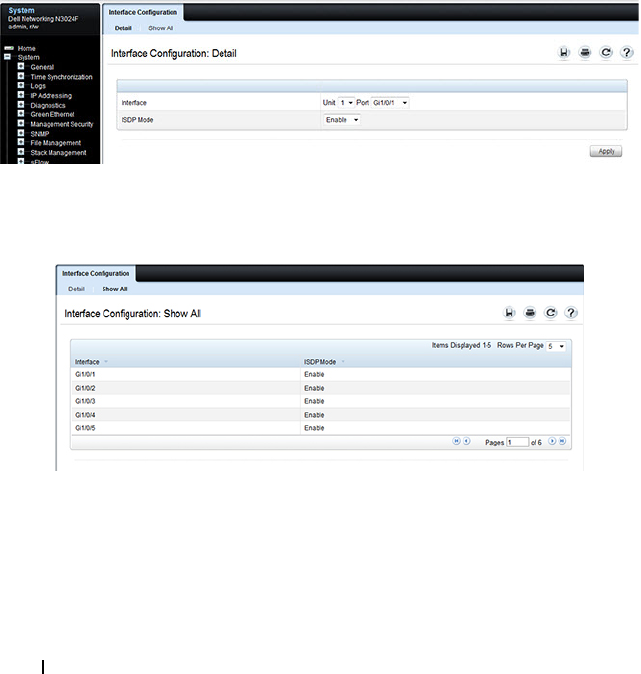This screenshot has height=674, width=641.
Task: Open the Port Gi1/0/1 dropdown
Action: [390, 103]
